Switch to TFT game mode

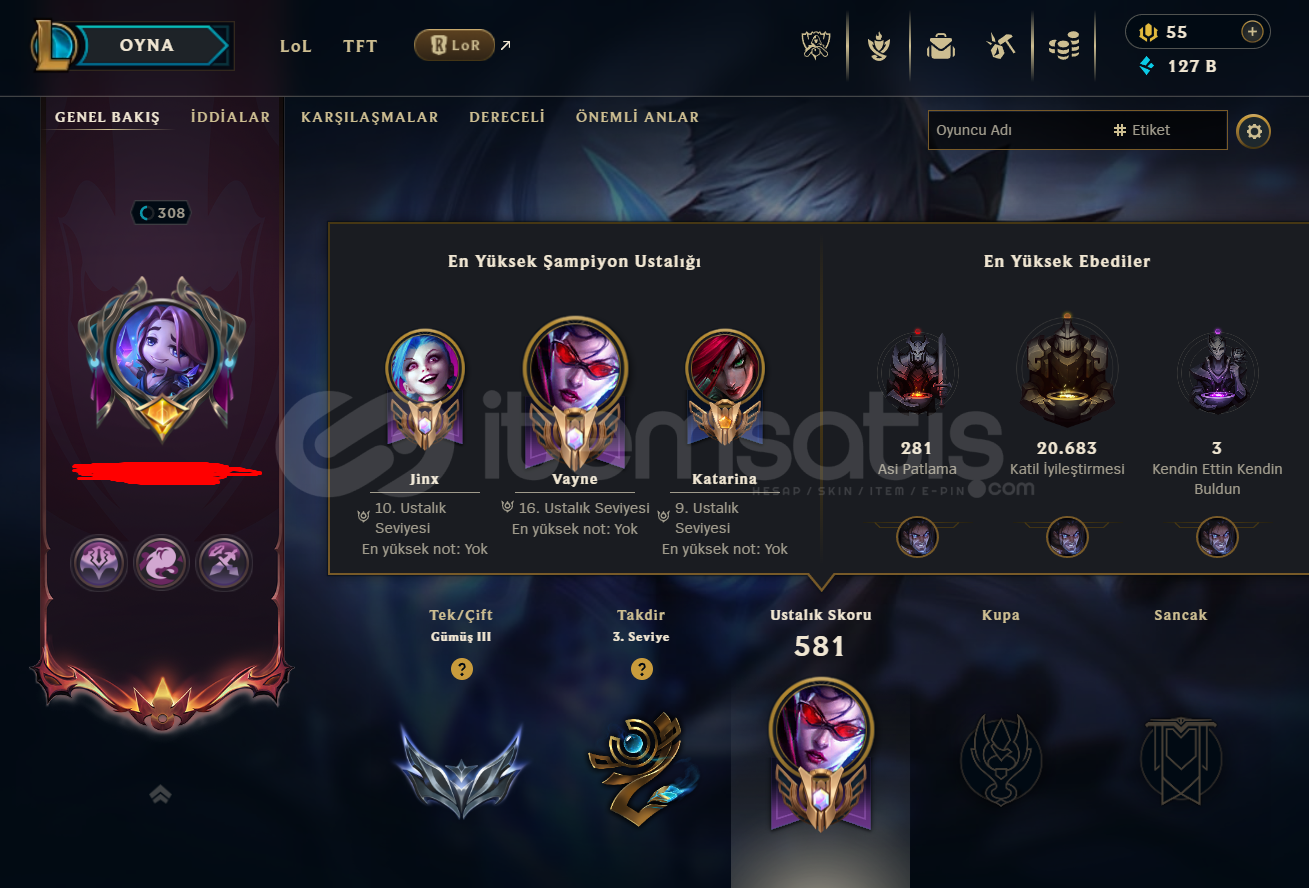[x=360, y=46]
